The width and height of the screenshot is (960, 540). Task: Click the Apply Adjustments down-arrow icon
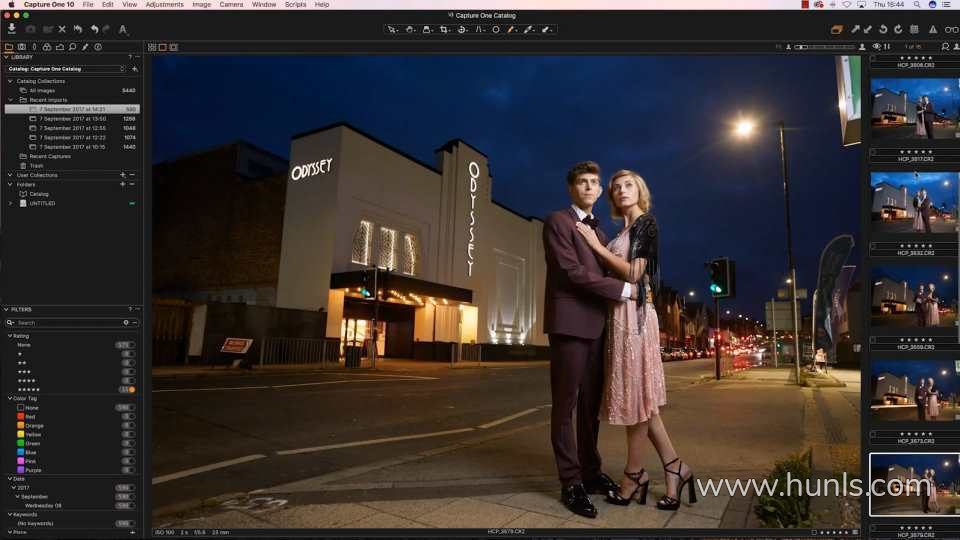[868, 29]
